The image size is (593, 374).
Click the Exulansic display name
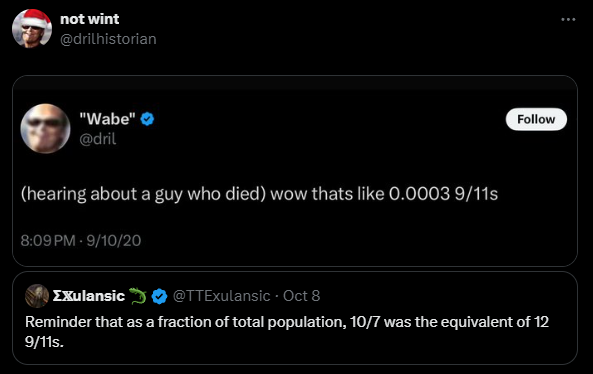[89, 296]
